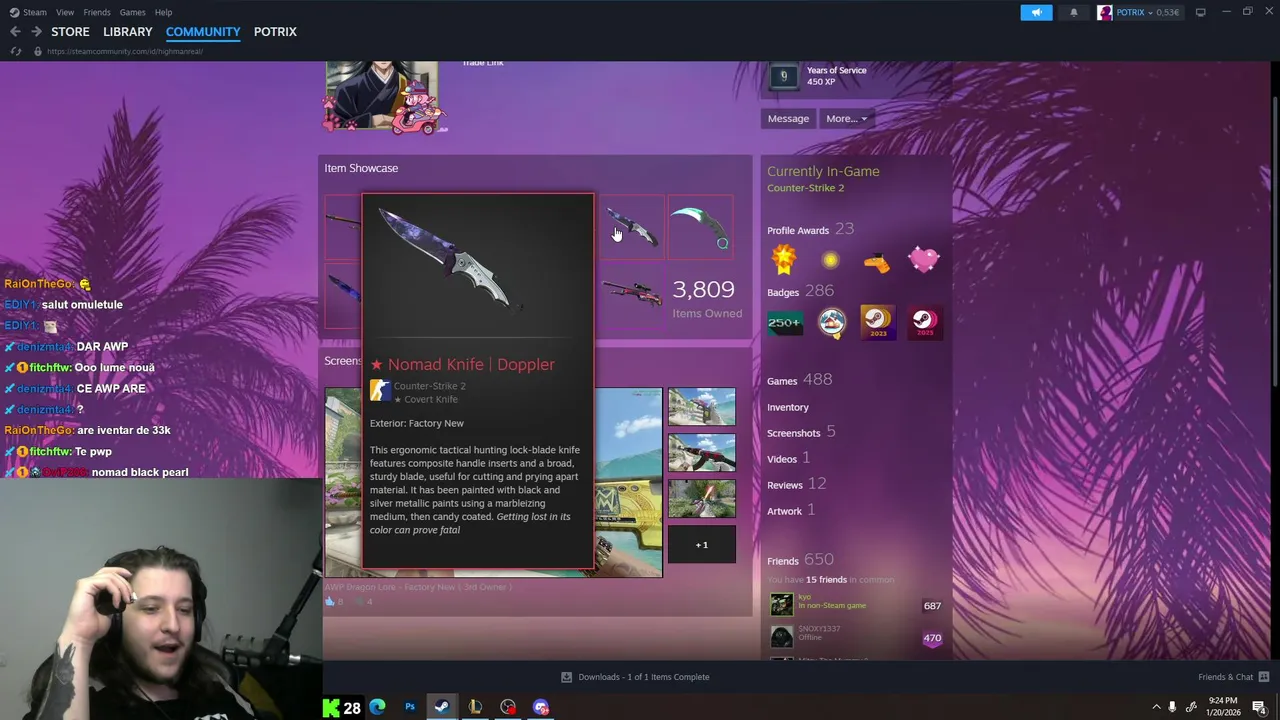The width and height of the screenshot is (1280, 720).
Task: Click the '15 friends' in common link
Action: coord(826,580)
